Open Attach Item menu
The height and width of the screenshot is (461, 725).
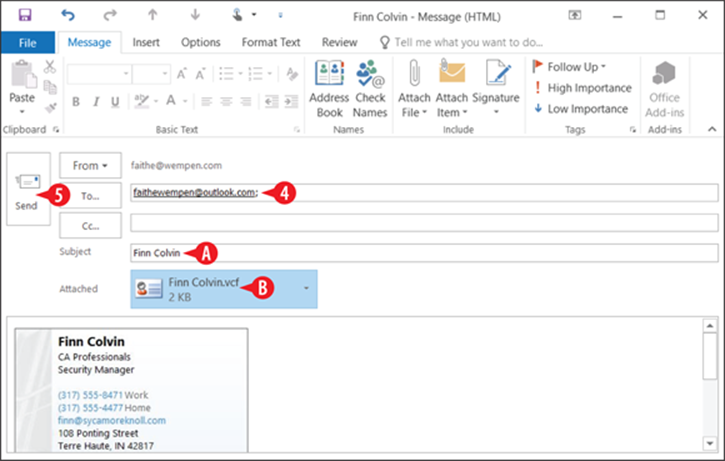point(452,89)
